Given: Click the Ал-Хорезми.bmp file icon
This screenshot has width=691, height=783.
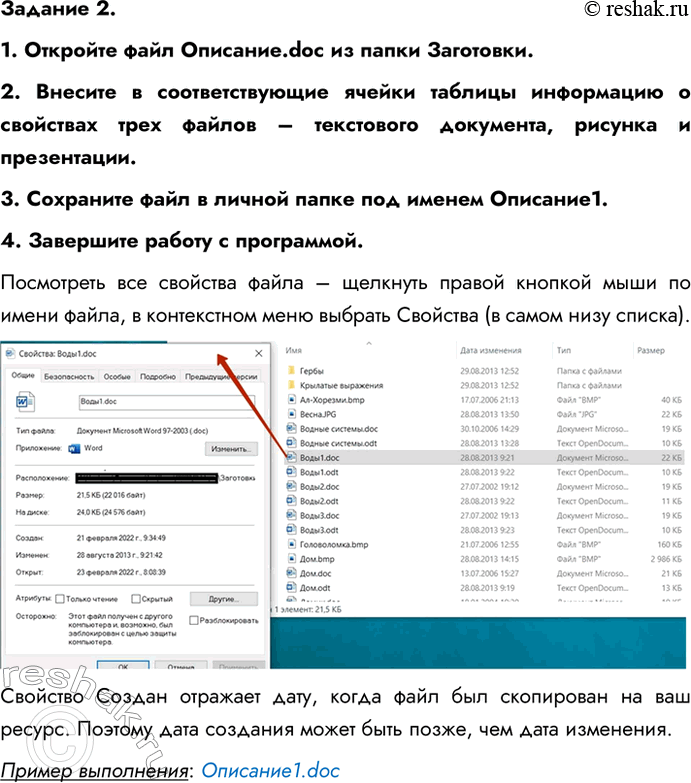Looking at the screenshot, I should 290,399.
